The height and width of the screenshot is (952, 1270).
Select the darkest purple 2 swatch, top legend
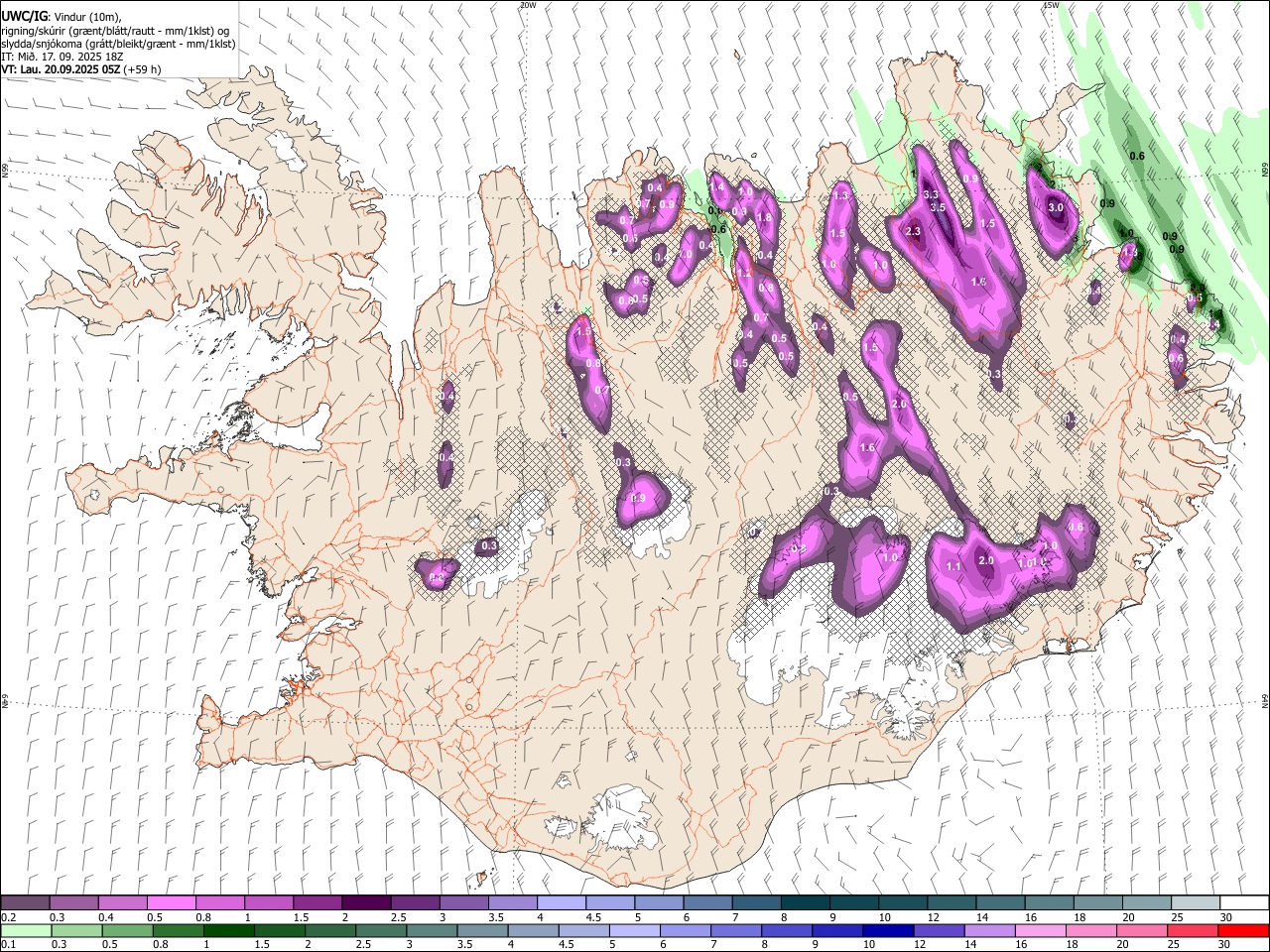pyautogui.click(x=366, y=903)
